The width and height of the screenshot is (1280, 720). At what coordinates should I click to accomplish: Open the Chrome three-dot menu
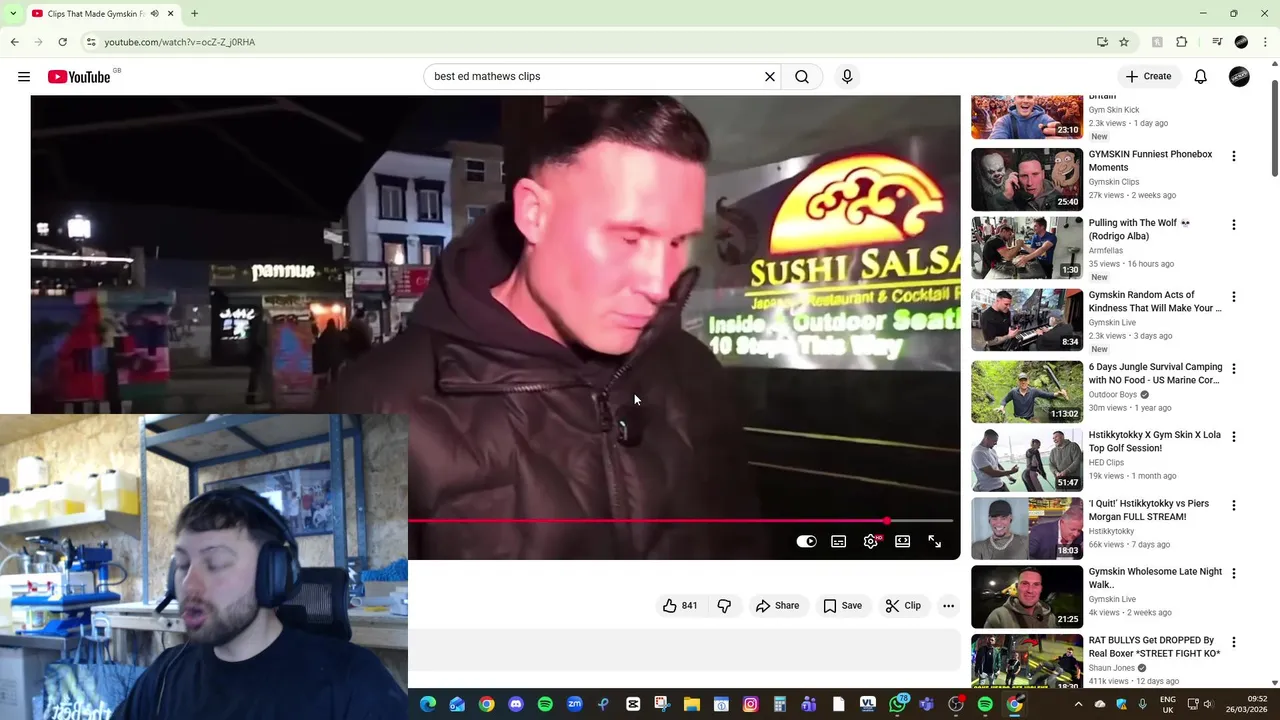pyautogui.click(x=1266, y=42)
